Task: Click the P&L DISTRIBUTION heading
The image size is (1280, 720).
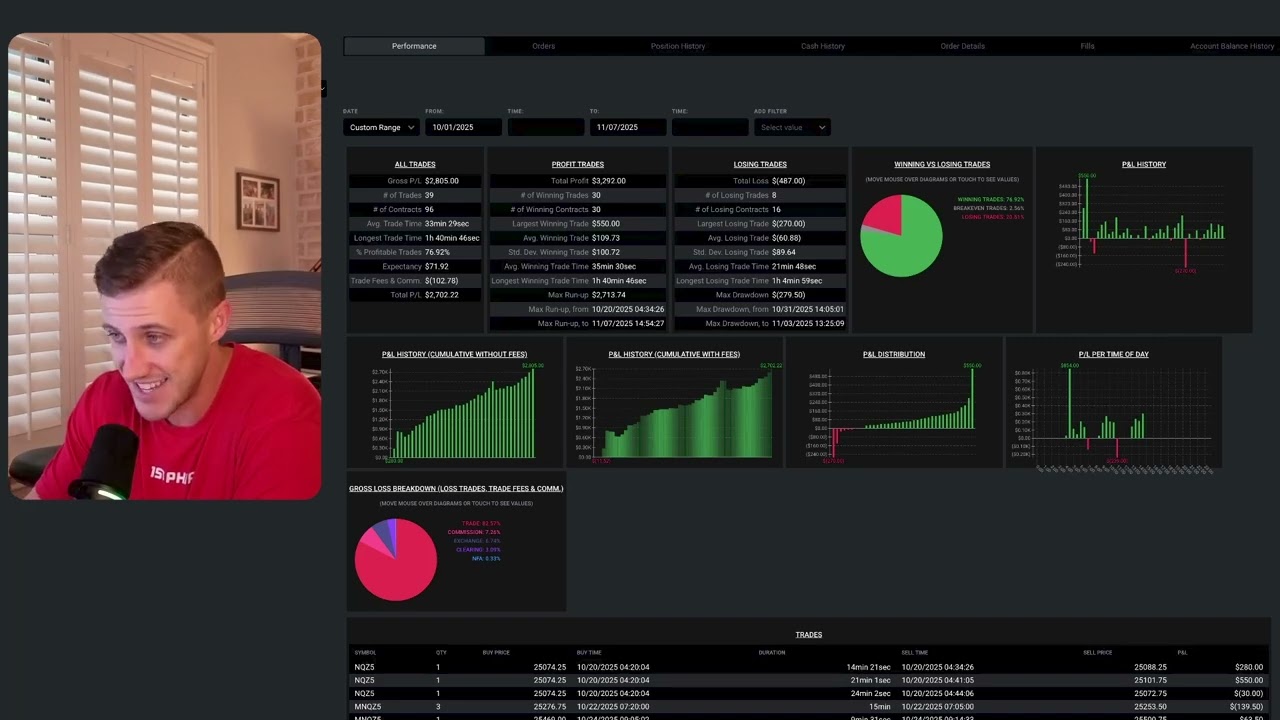Action: [x=894, y=354]
